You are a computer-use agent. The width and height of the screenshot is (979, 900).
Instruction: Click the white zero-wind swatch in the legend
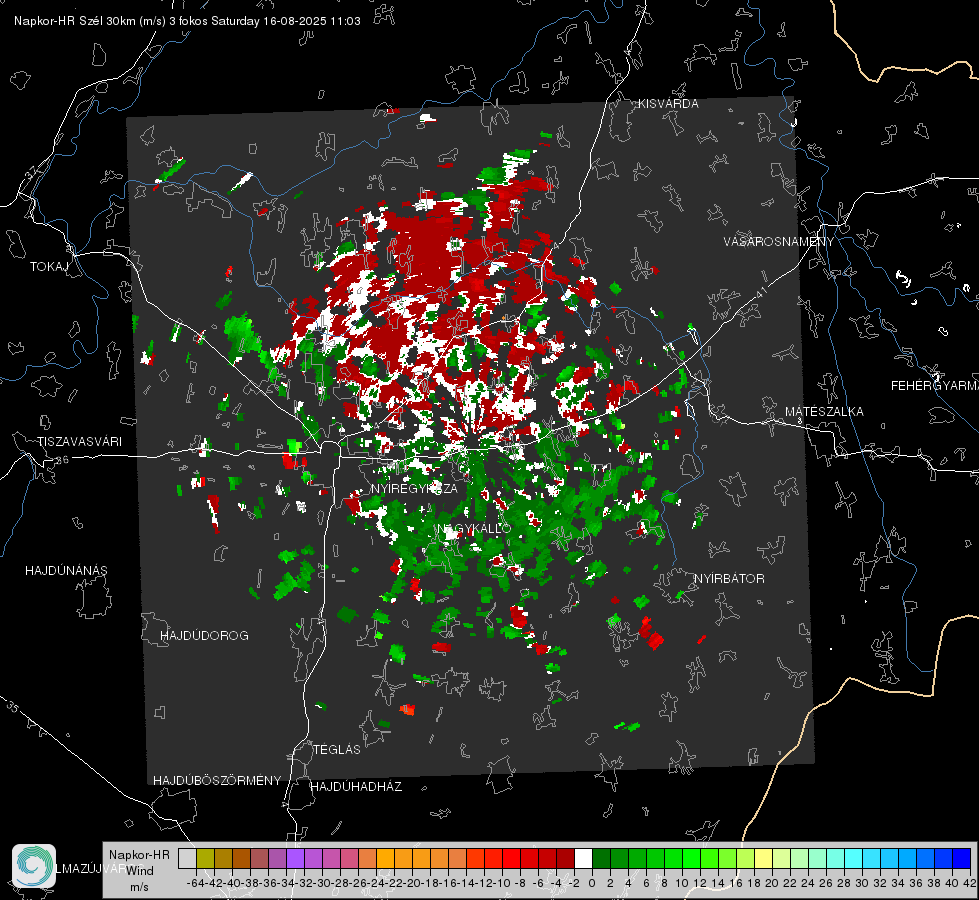pos(583,858)
